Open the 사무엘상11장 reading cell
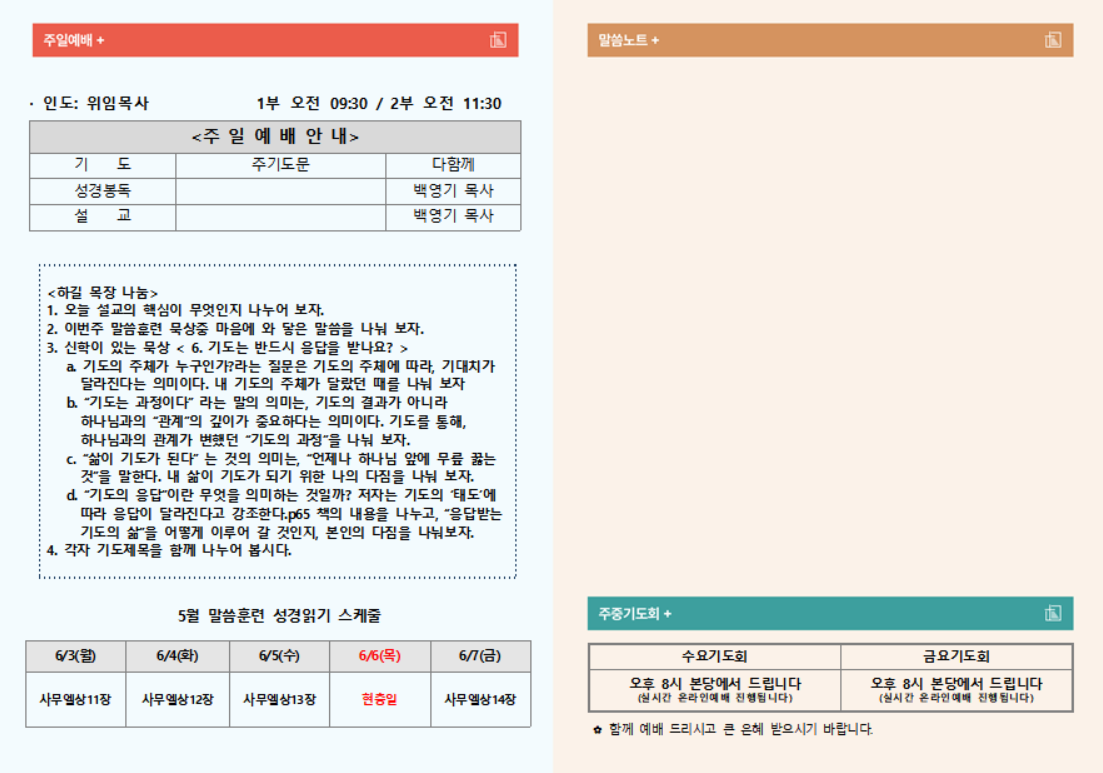Viewport: 1103px width, 773px height. point(77,699)
